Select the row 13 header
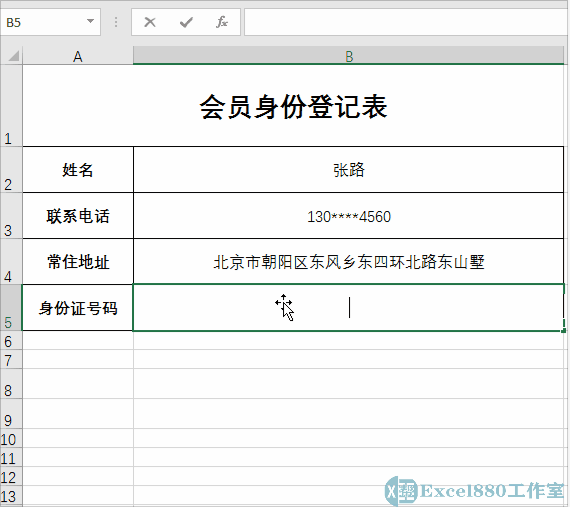 tap(11, 495)
